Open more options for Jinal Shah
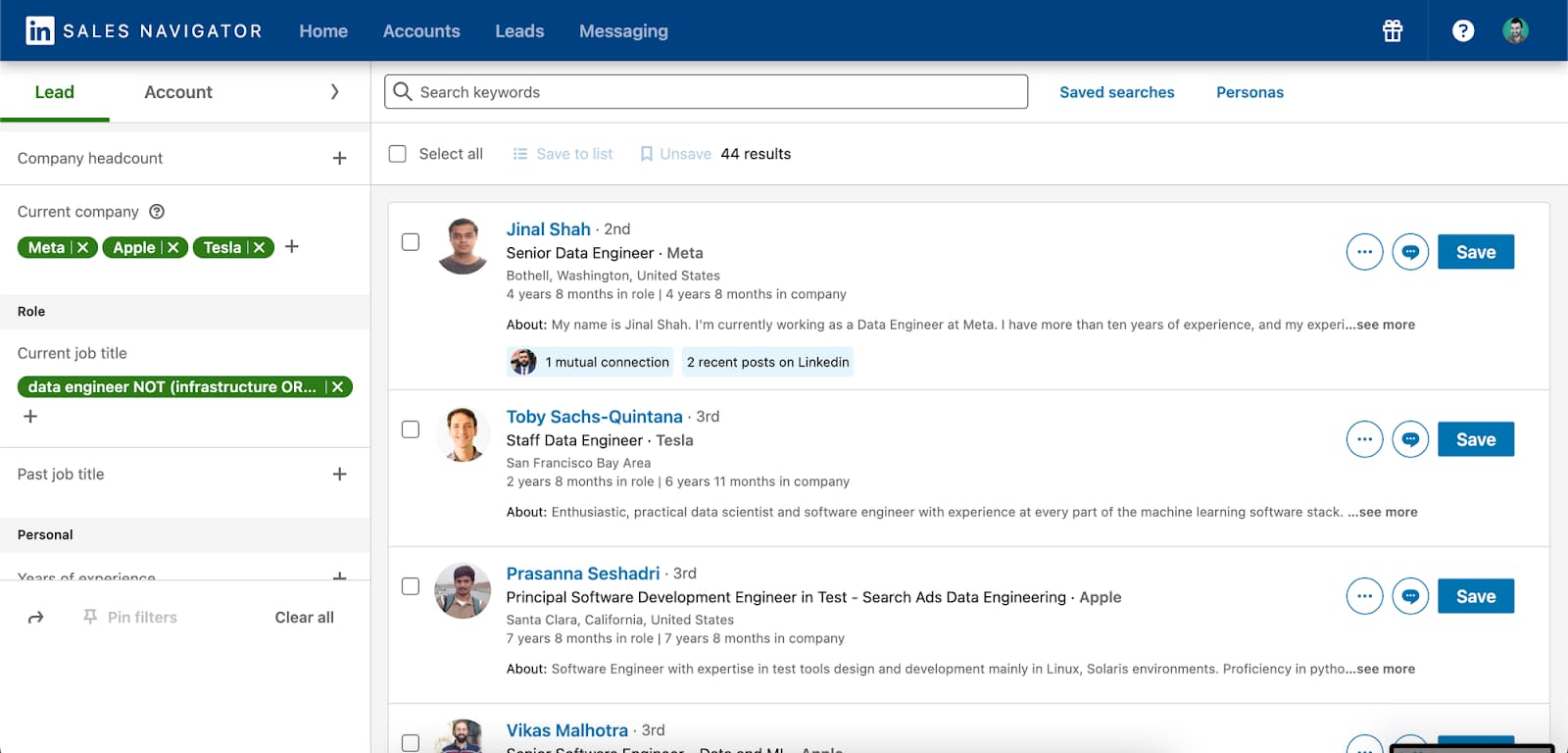 pyautogui.click(x=1364, y=252)
